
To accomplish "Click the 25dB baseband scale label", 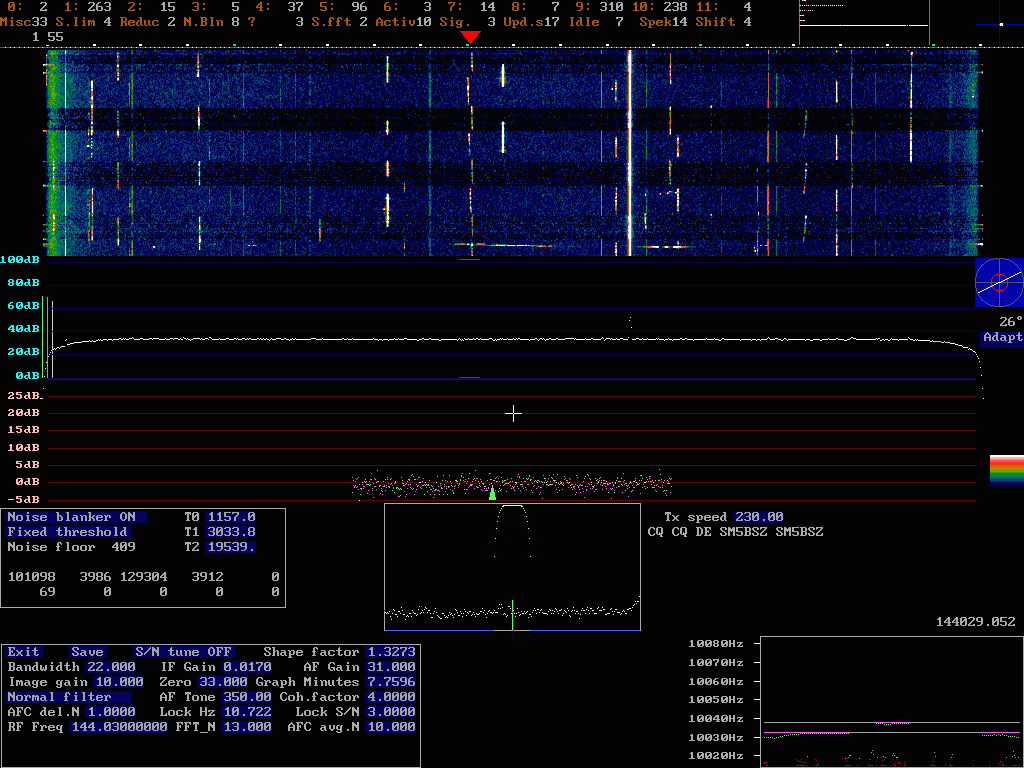I will pos(24,396).
